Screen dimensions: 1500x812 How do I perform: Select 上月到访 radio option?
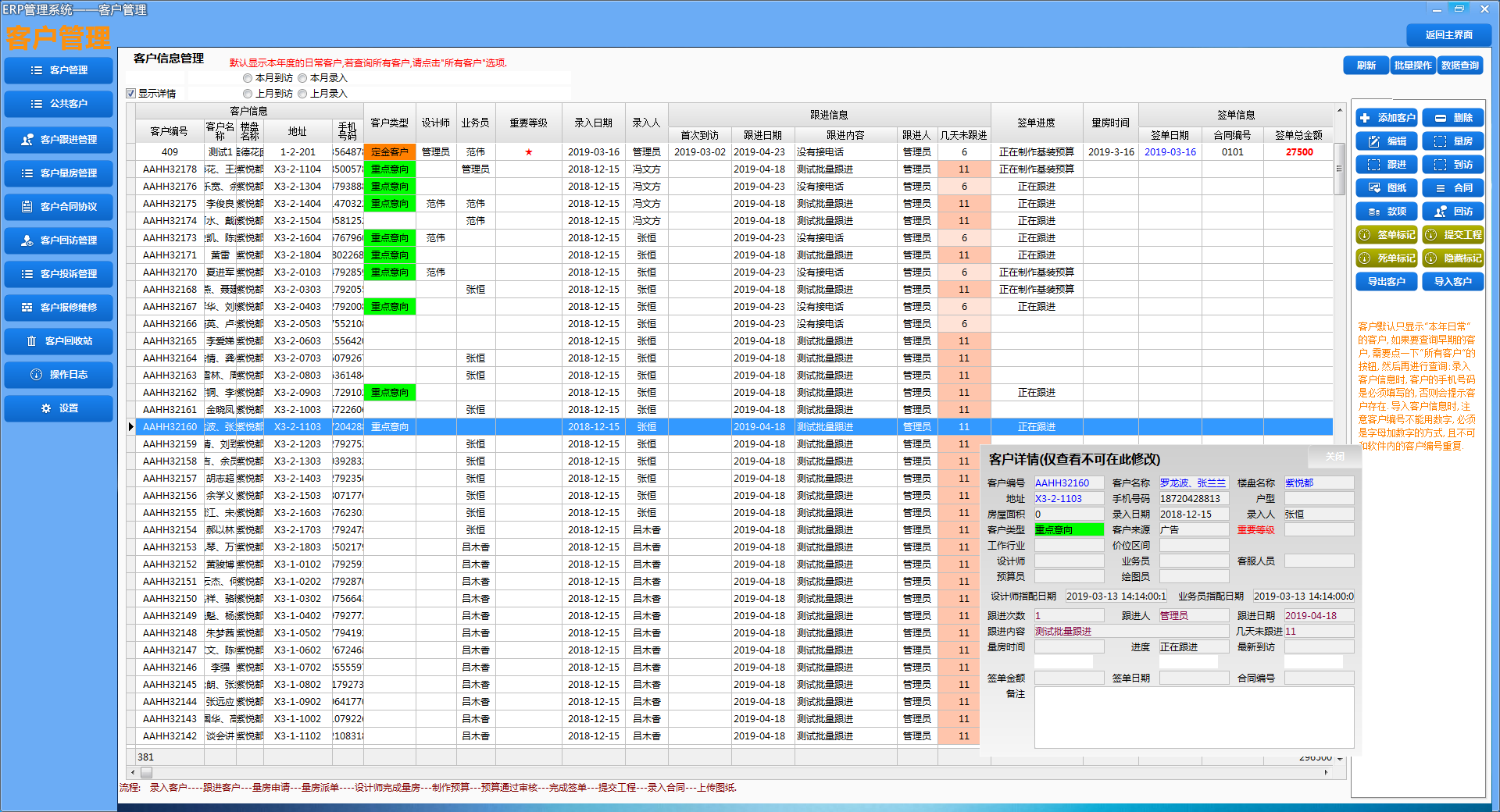(248, 94)
